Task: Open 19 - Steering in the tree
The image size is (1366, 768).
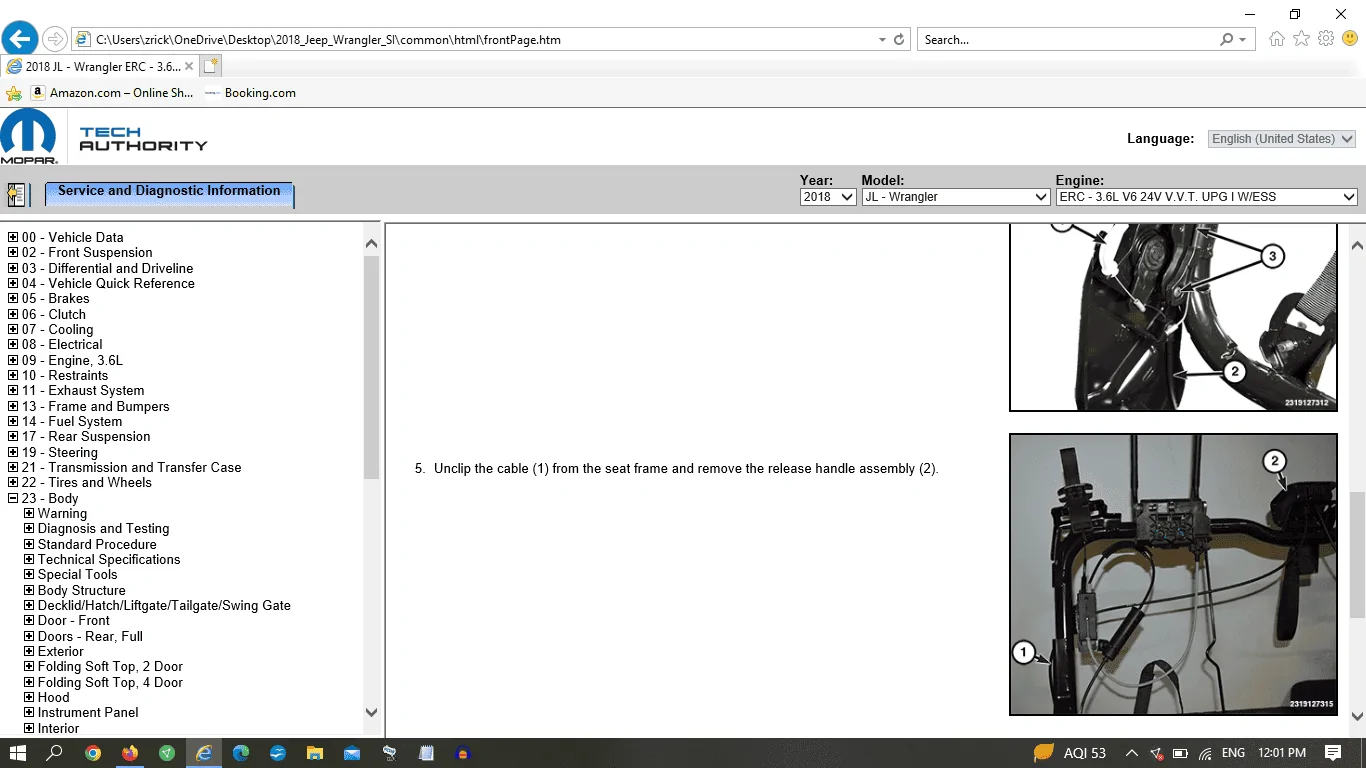Action: tap(60, 452)
